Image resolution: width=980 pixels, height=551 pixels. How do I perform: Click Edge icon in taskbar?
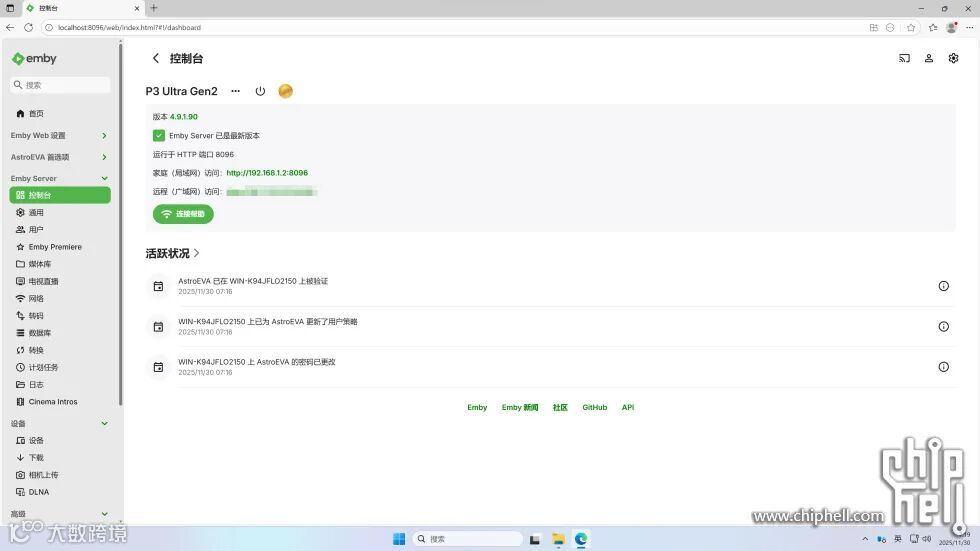581,539
